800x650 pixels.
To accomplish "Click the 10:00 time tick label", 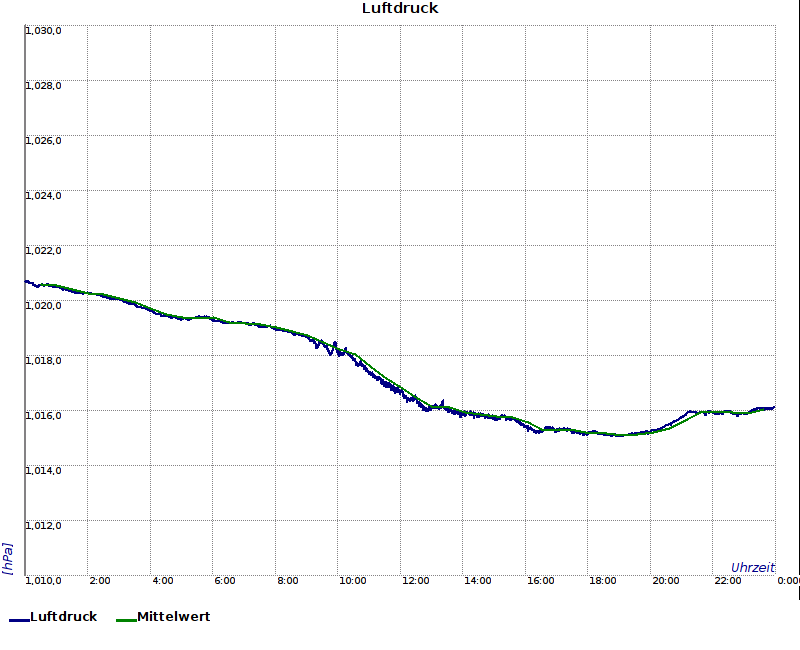I will click(x=353, y=581).
